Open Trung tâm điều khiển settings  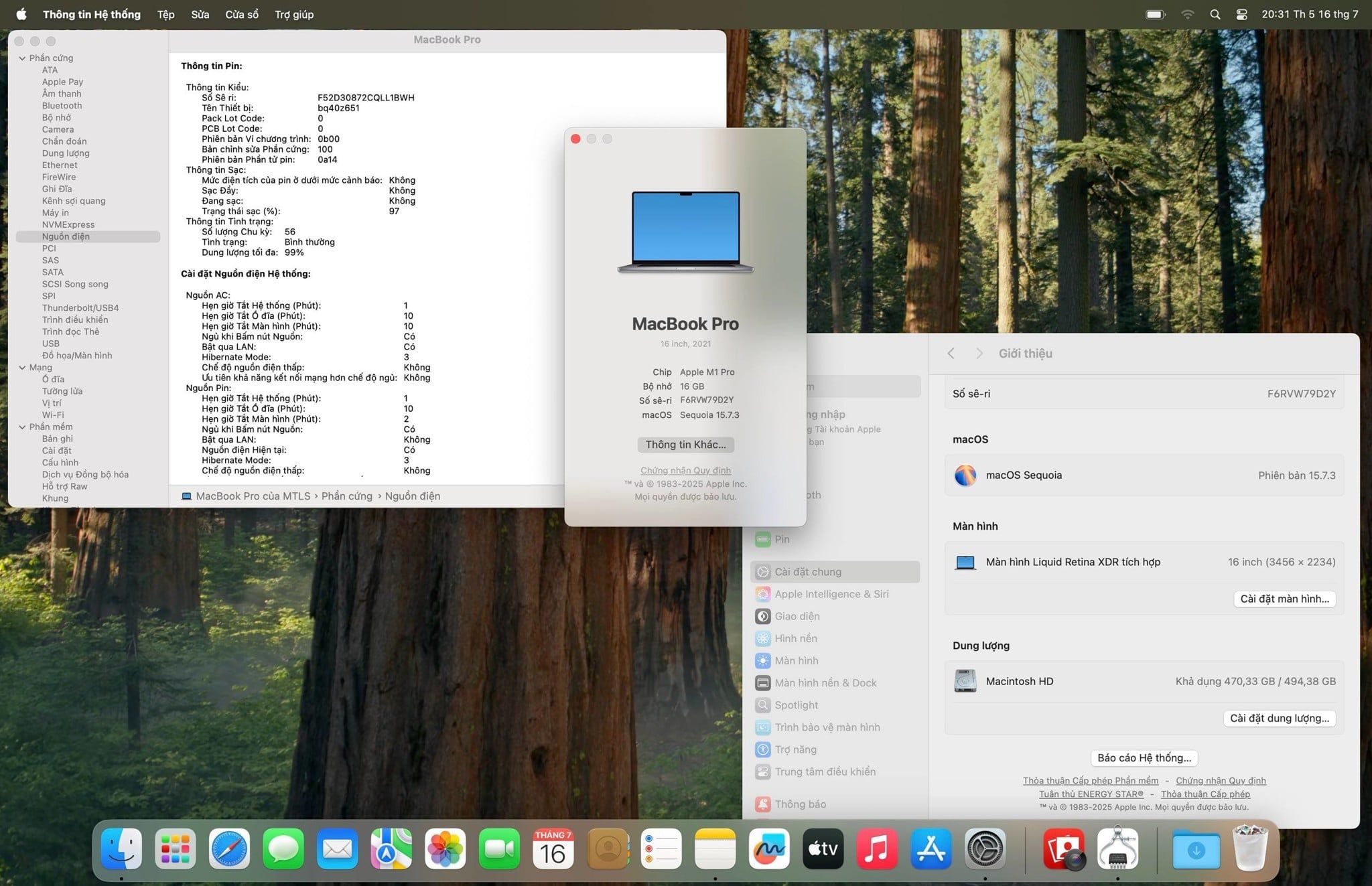(835, 771)
